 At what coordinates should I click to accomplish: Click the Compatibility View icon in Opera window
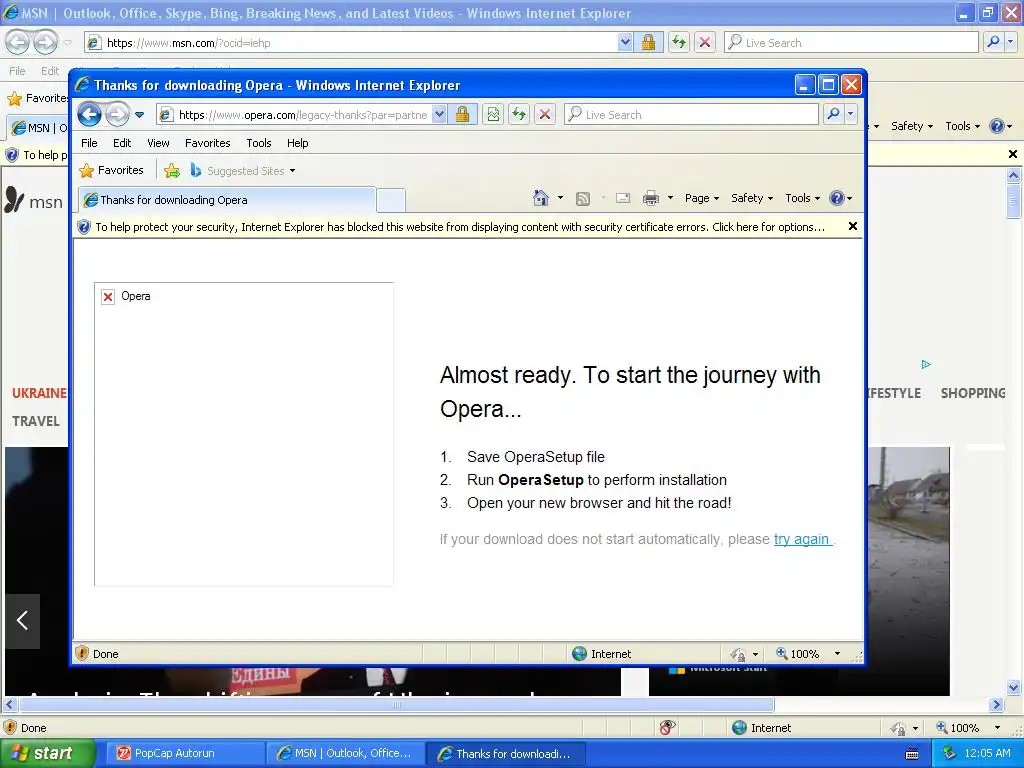[493, 115]
